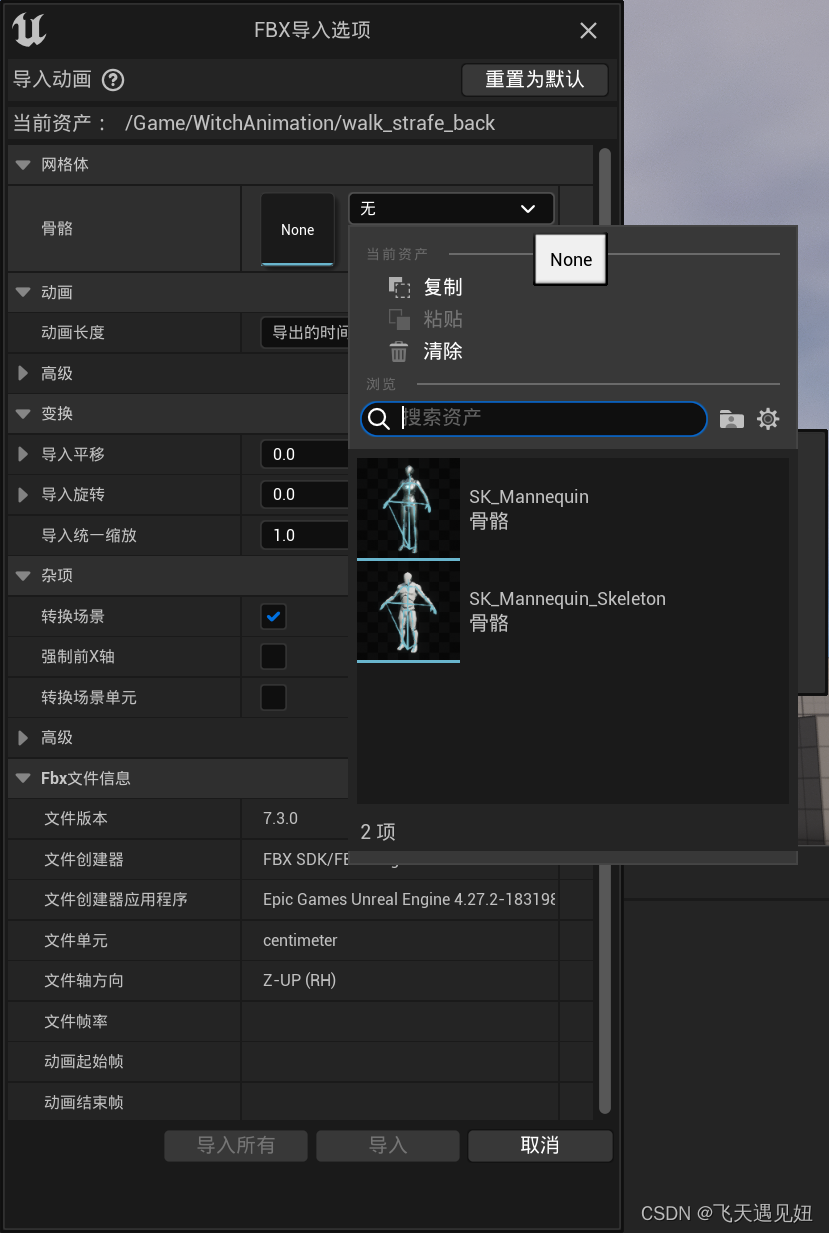Viewport: 829px width, 1233px height.
Task: Click the centimeter file unit value
Action: (300, 941)
